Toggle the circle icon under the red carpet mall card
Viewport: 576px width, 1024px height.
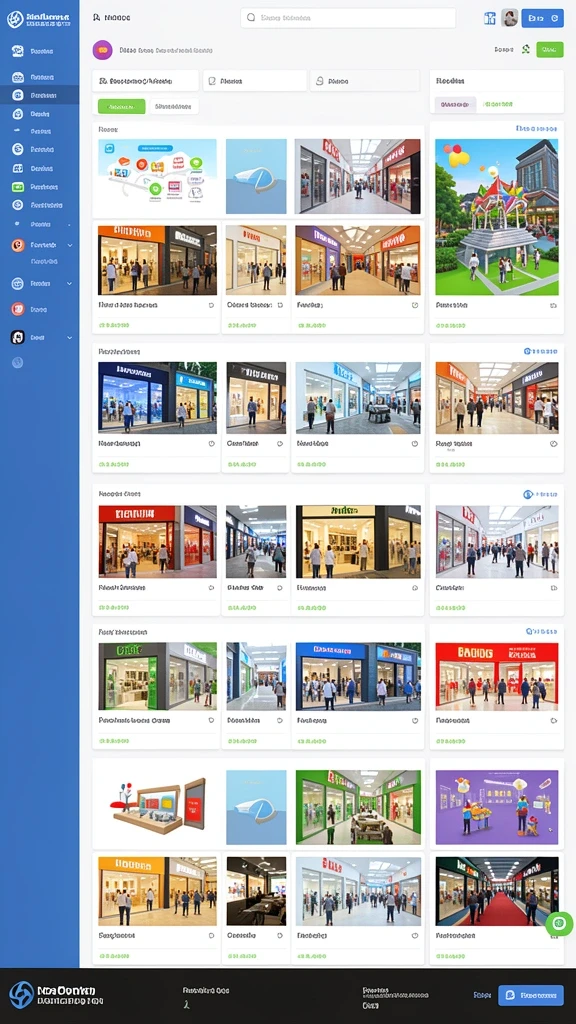point(554,936)
